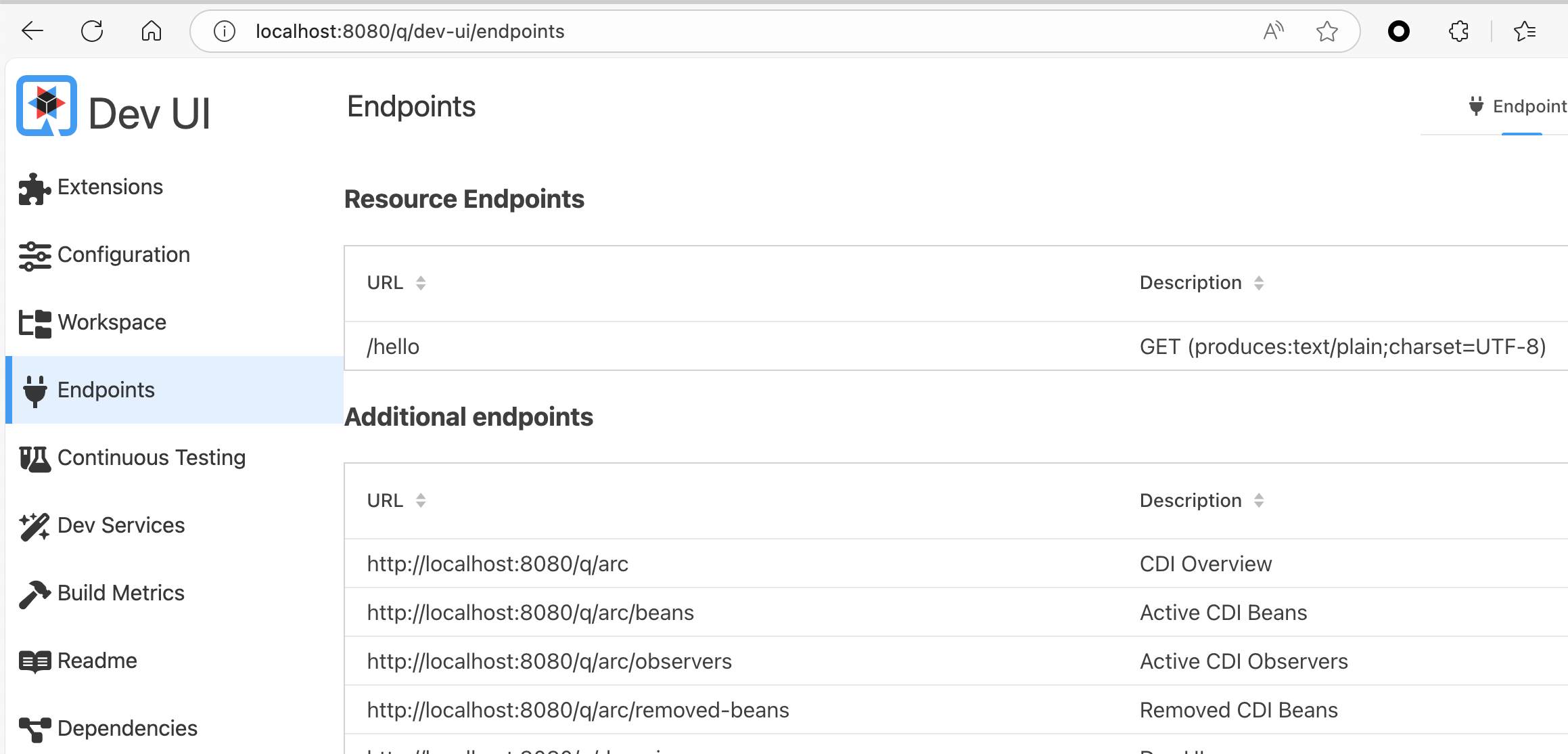Open Dev Services via magic wand icon
Screen dimensions: 1568x754
34,527
